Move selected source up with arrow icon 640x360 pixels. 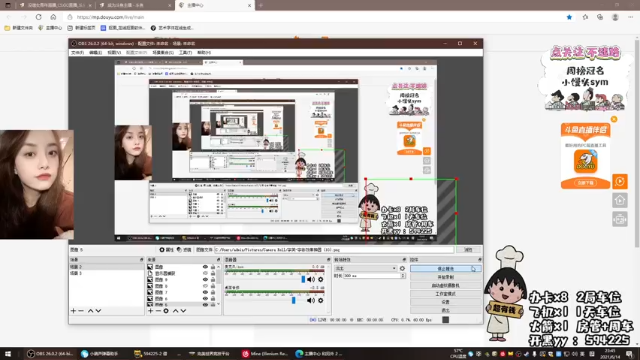coord(176,311)
